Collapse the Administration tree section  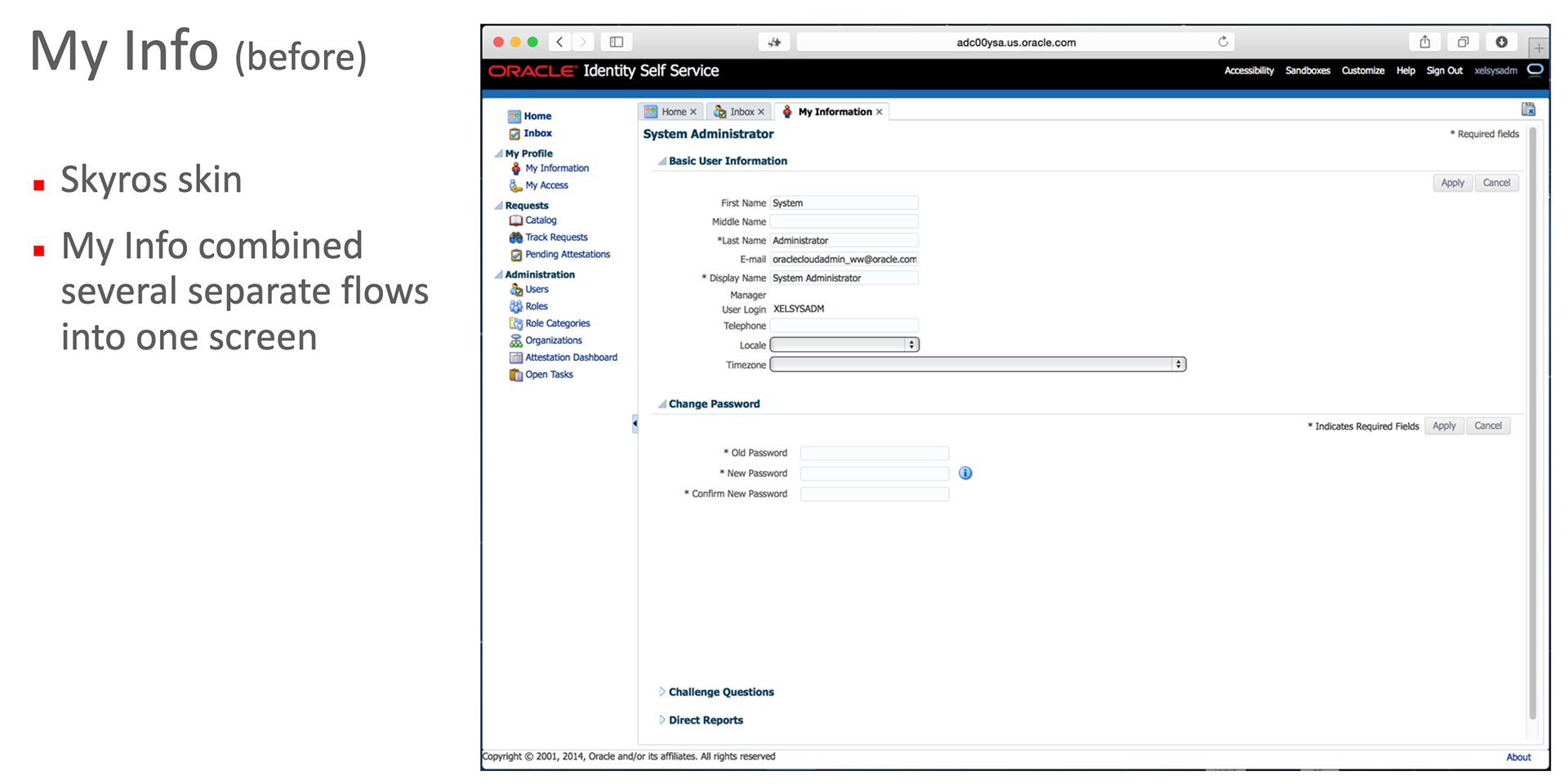point(498,274)
